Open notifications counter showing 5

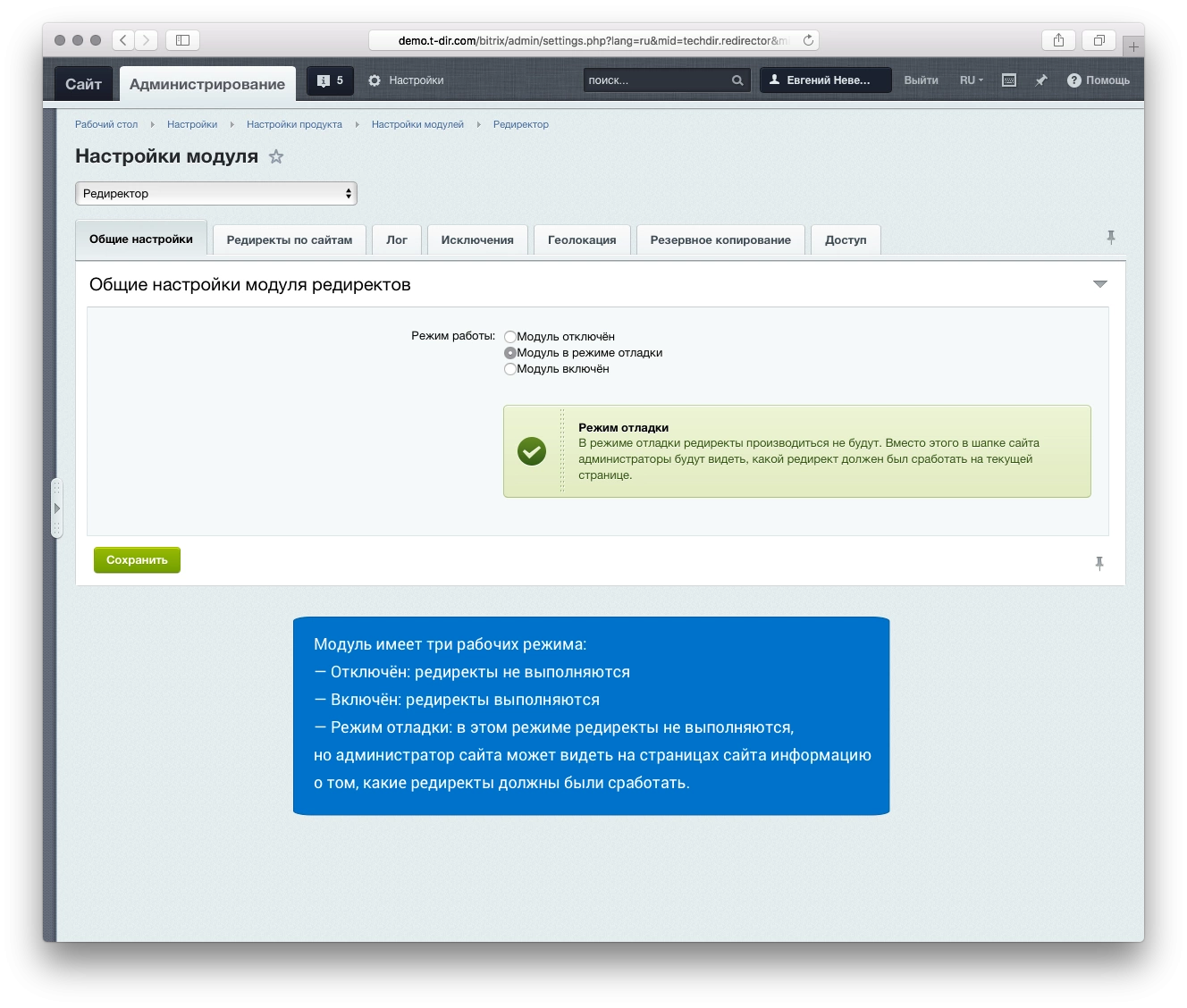tap(331, 80)
